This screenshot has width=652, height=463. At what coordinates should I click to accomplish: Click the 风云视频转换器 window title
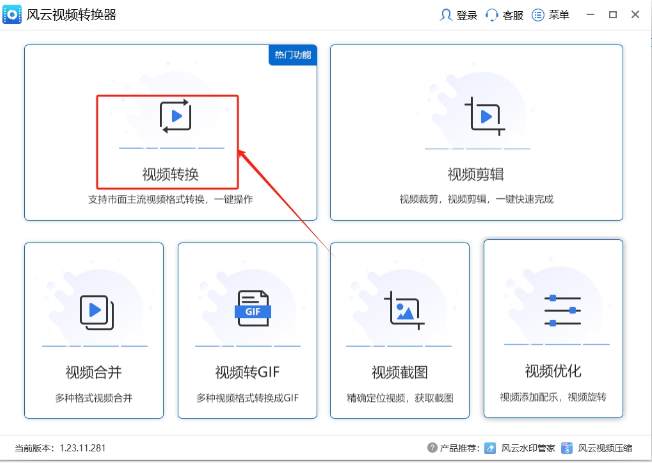coord(71,15)
